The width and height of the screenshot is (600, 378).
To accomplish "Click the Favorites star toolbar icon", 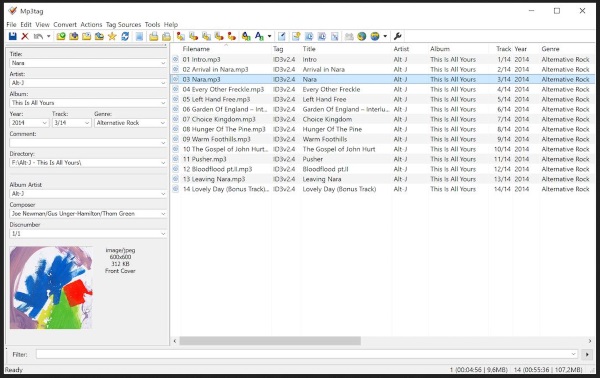I will pos(112,36).
